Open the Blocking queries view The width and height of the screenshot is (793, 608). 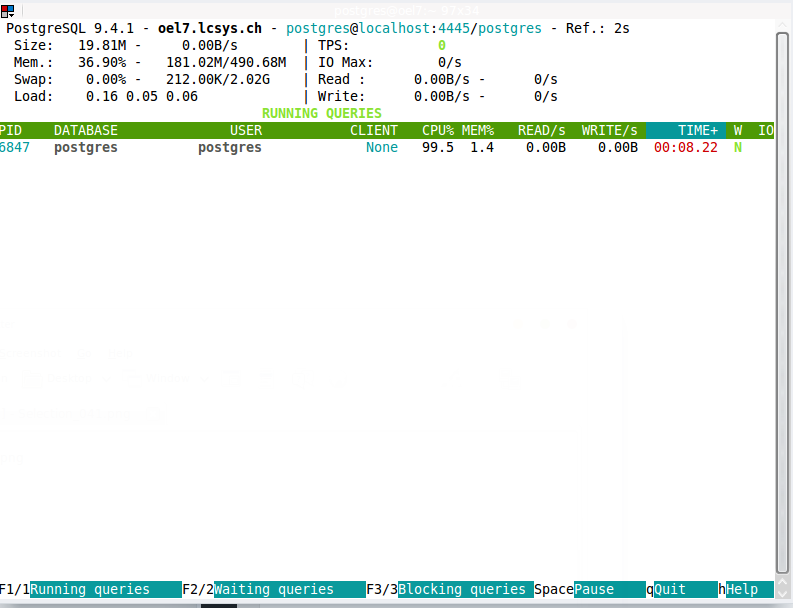click(462, 589)
